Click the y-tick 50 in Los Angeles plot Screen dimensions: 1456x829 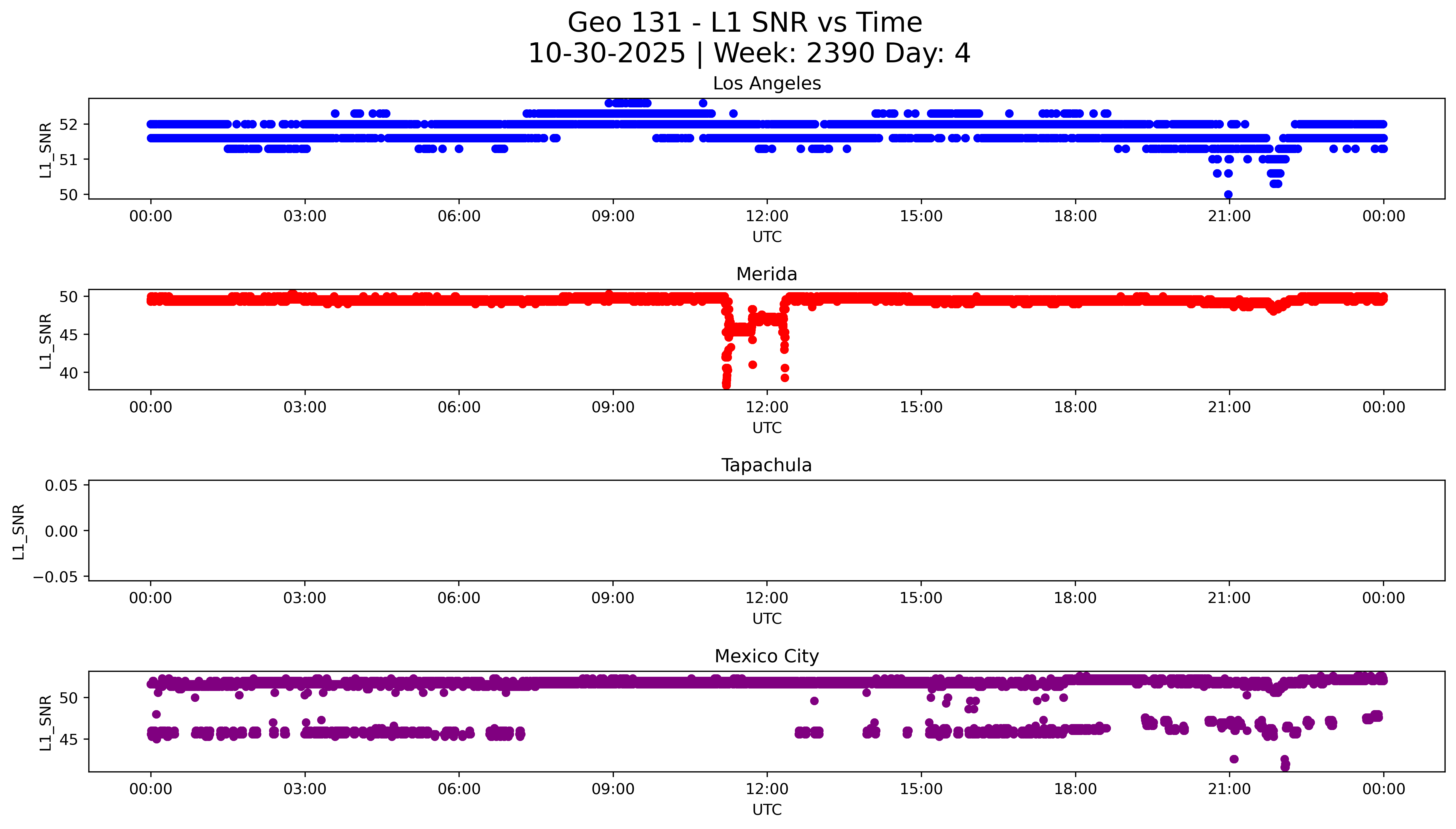68,195
